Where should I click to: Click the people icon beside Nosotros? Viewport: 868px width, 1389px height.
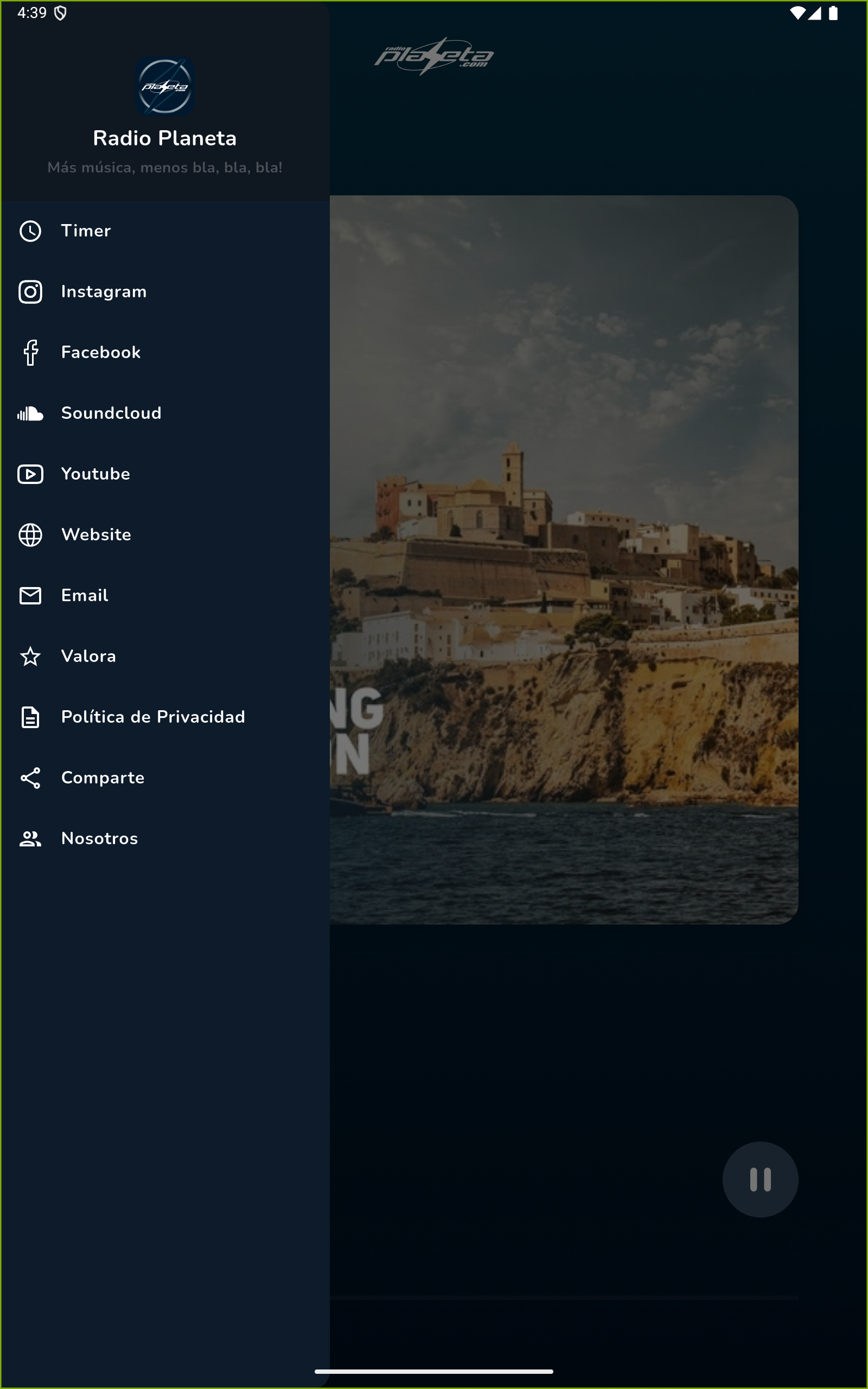click(30, 839)
